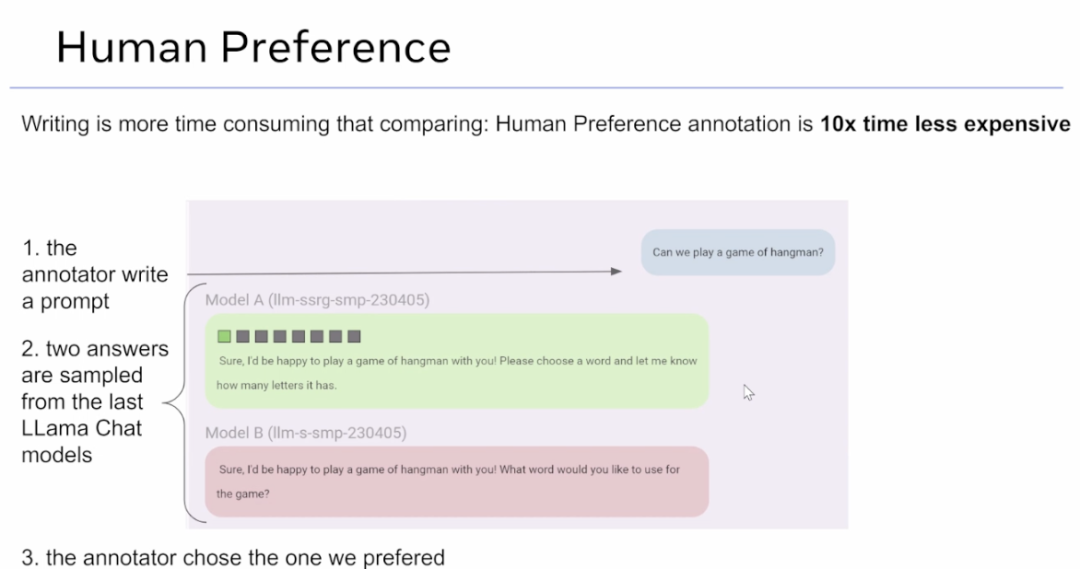Click the Model A (llm-ssrg-smp-230405) label
The width and height of the screenshot is (1080, 569).
point(317,300)
